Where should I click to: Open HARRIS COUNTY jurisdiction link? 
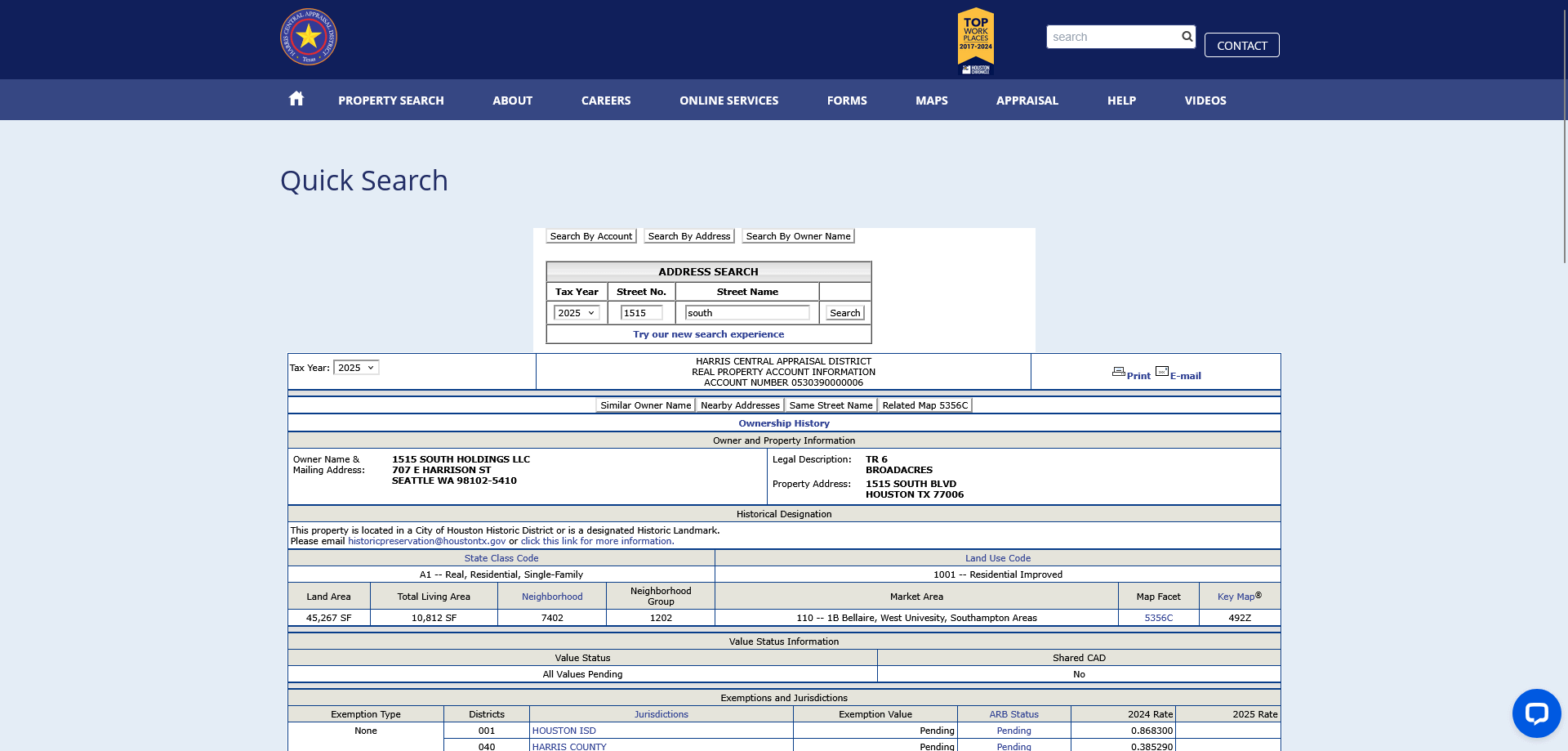(569, 746)
